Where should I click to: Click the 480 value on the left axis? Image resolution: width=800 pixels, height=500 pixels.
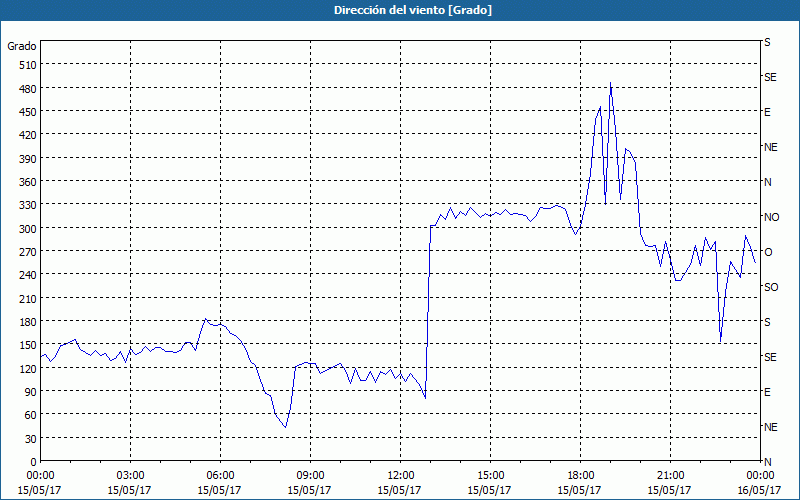pyautogui.click(x=28, y=89)
